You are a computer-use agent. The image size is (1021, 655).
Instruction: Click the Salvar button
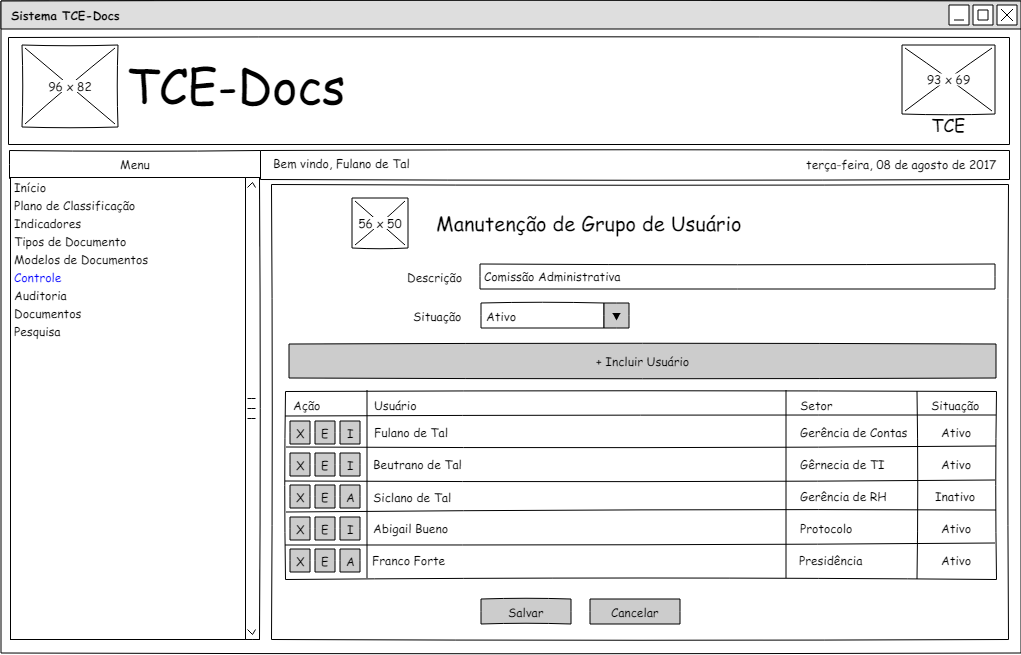pyautogui.click(x=525, y=612)
